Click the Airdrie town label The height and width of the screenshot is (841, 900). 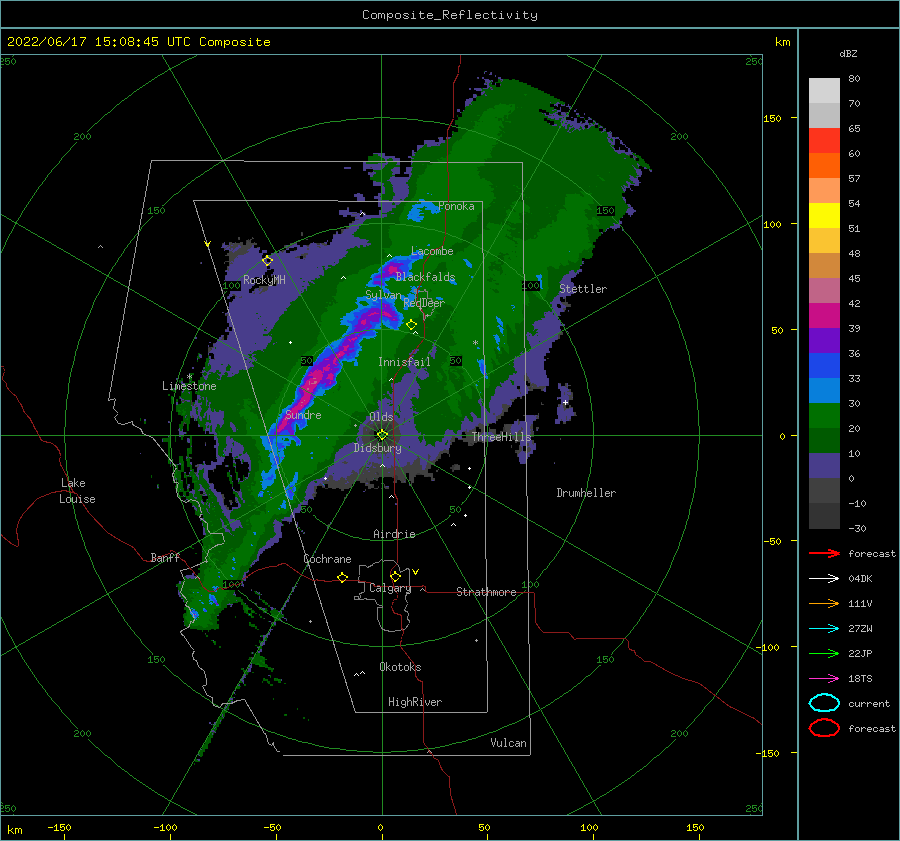tap(394, 534)
